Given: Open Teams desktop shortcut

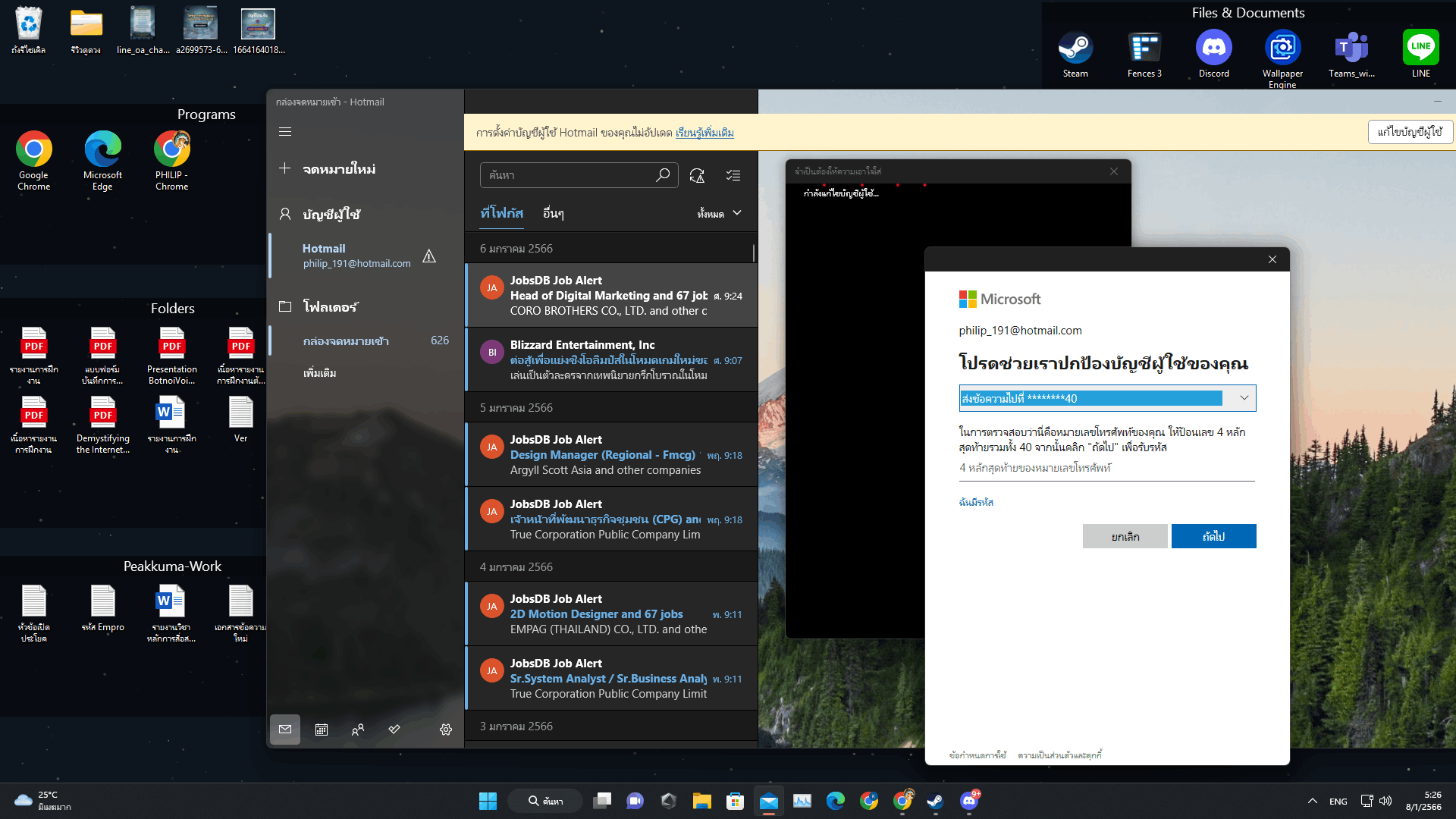Looking at the screenshot, I should (1351, 54).
